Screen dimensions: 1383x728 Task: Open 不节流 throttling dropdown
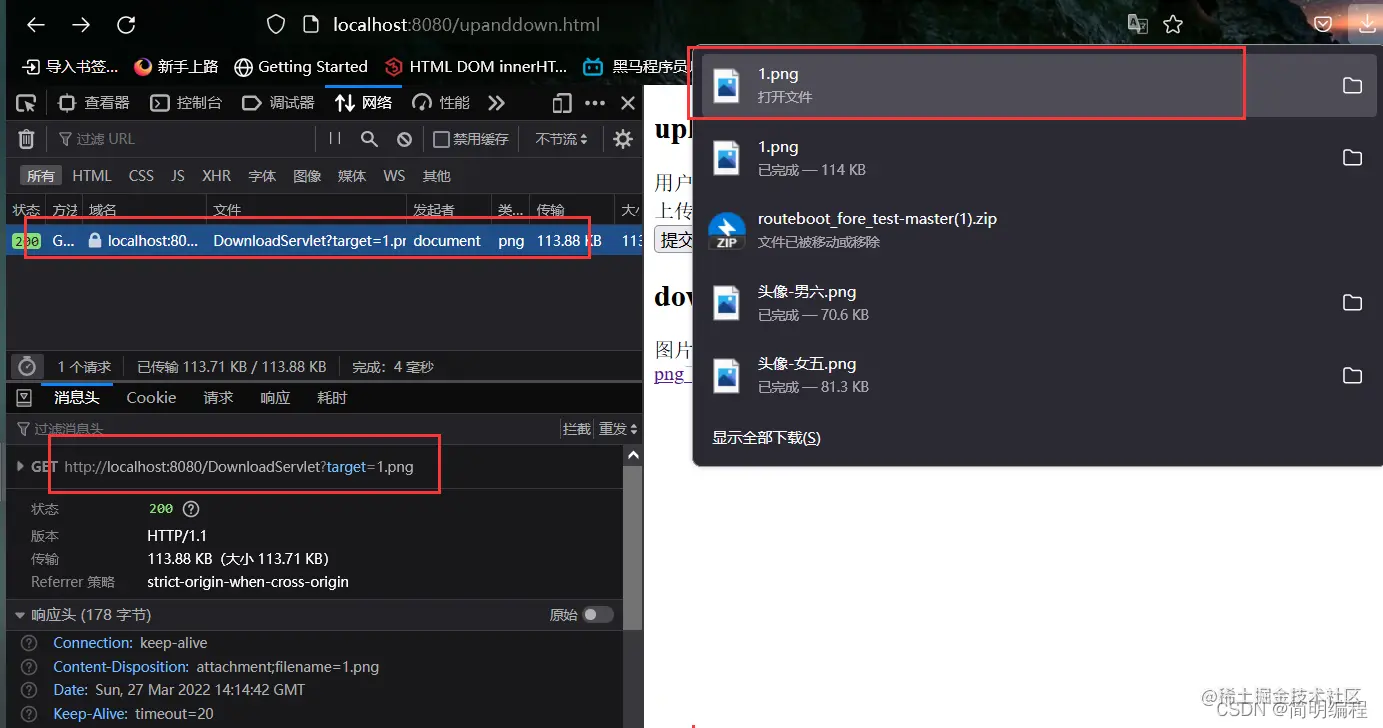coord(561,139)
